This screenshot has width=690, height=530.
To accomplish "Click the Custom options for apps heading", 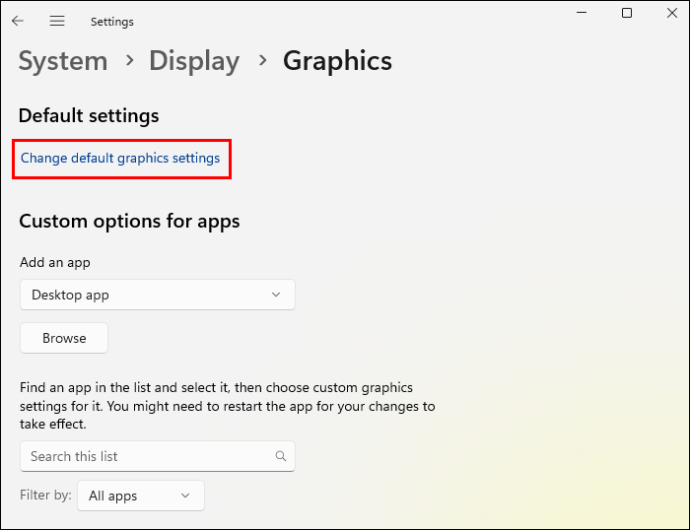I will coord(129,221).
